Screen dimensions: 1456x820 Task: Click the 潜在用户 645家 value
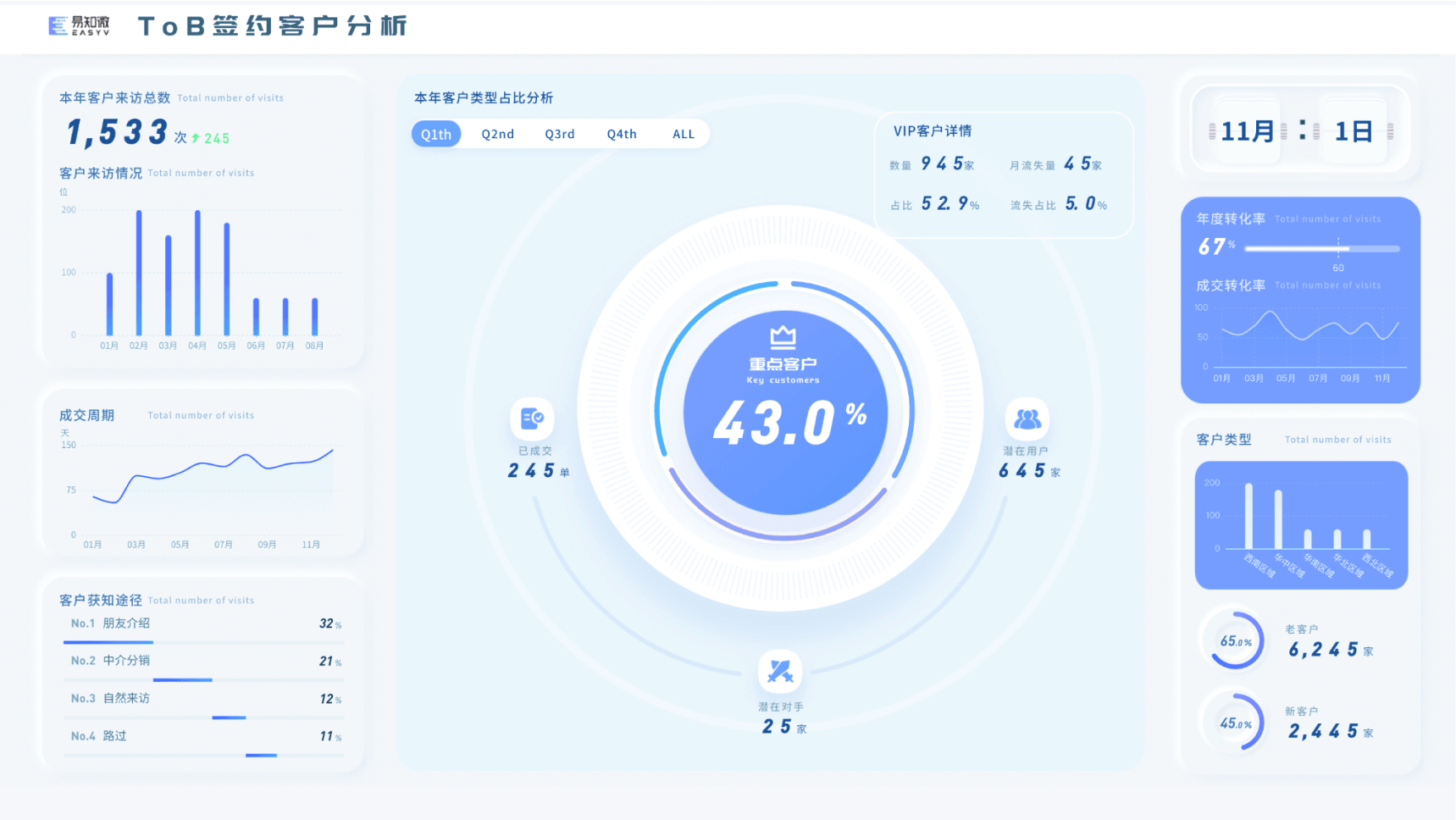1029,471
